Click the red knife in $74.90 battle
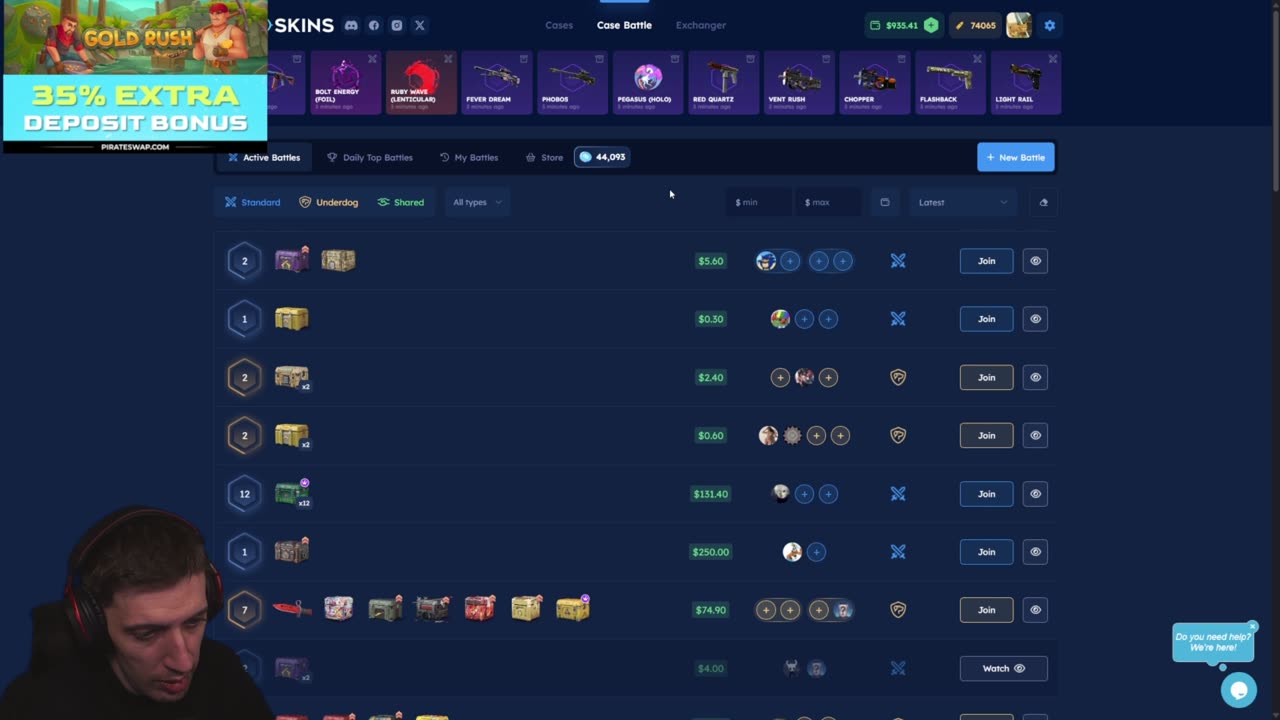The image size is (1280, 720). [x=292, y=609]
